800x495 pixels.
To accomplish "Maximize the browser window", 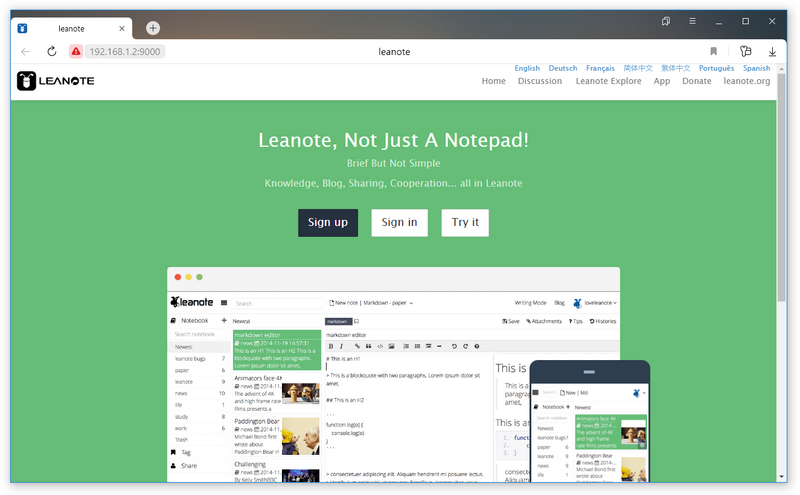I will (745, 21).
